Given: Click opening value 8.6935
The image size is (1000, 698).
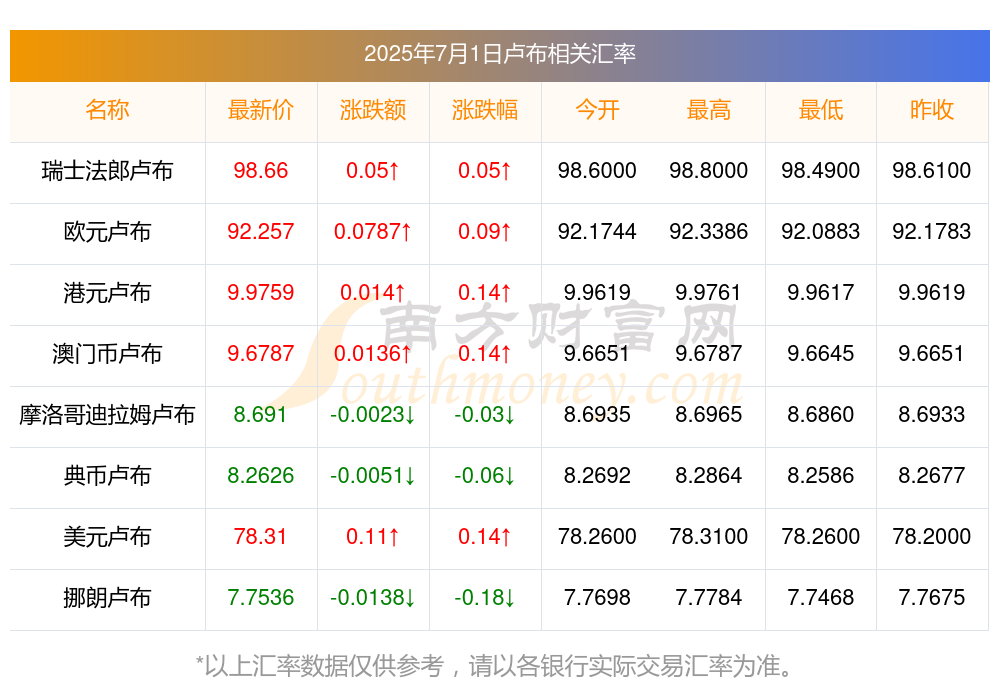Looking at the screenshot, I should 597,415.
